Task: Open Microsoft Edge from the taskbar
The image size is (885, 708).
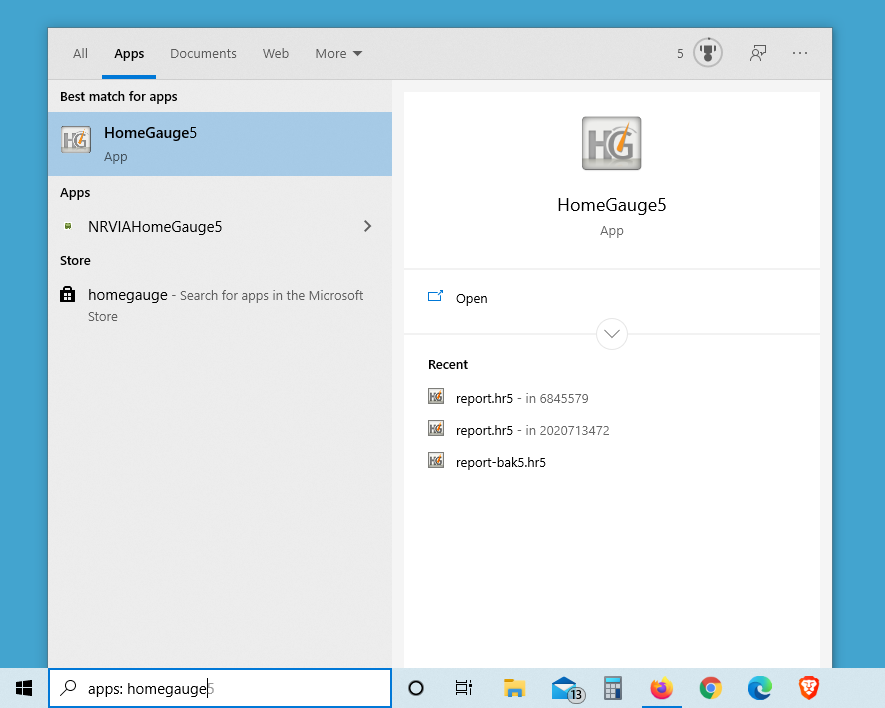Action: coord(760,688)
